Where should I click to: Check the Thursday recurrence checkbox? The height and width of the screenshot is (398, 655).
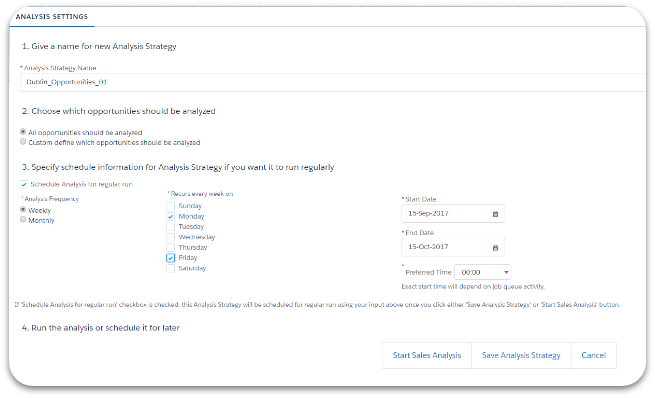coord(170,248)
